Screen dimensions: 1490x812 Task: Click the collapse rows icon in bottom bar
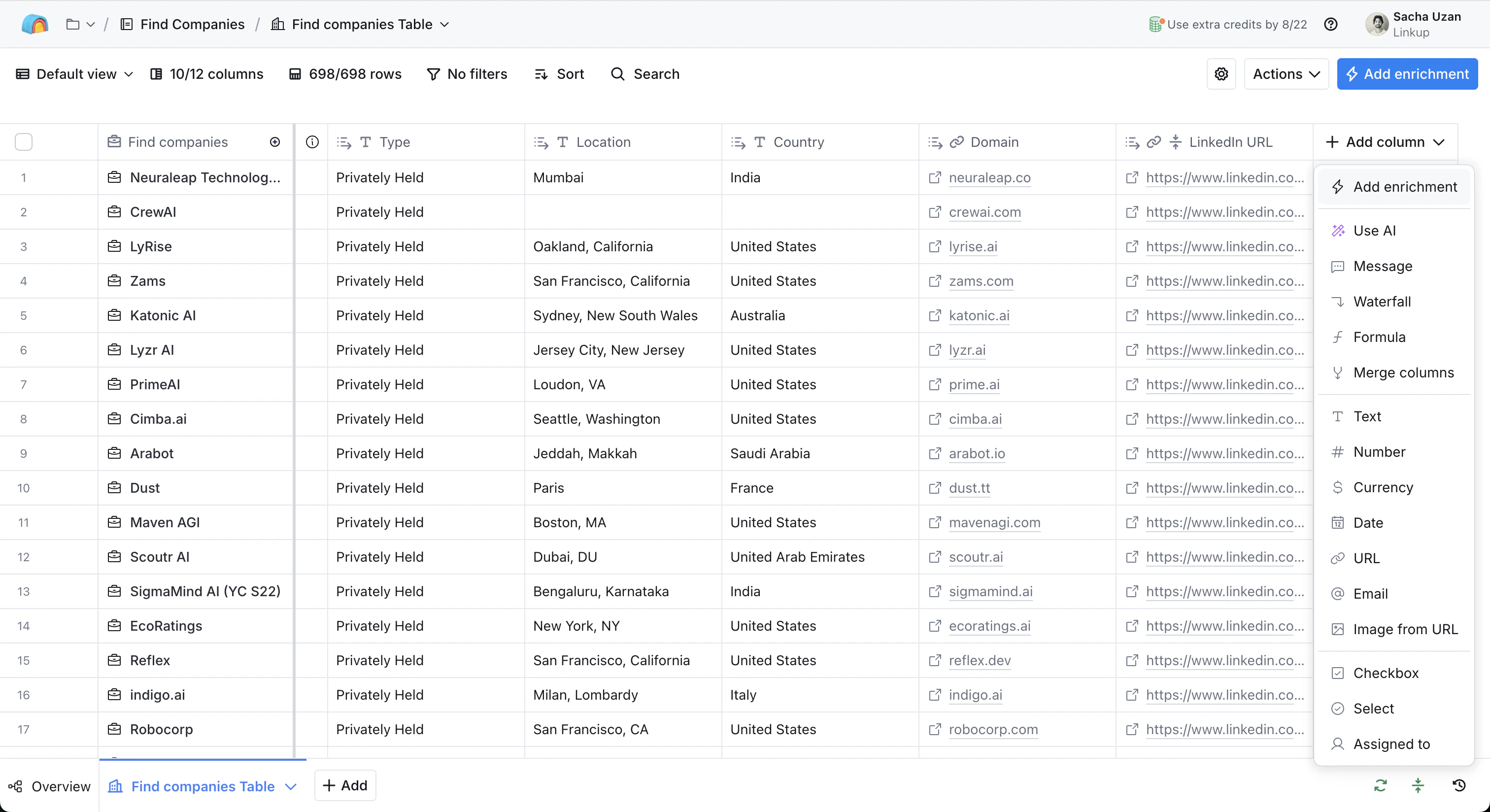[x=1418, y=785]
